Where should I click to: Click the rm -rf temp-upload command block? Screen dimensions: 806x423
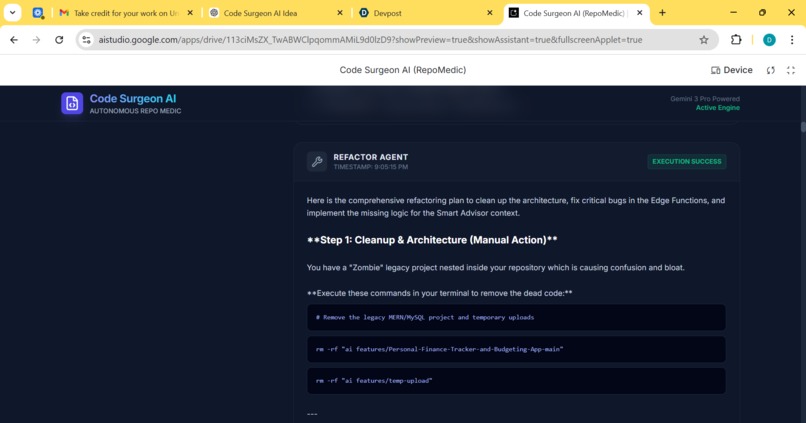(516, 381)
